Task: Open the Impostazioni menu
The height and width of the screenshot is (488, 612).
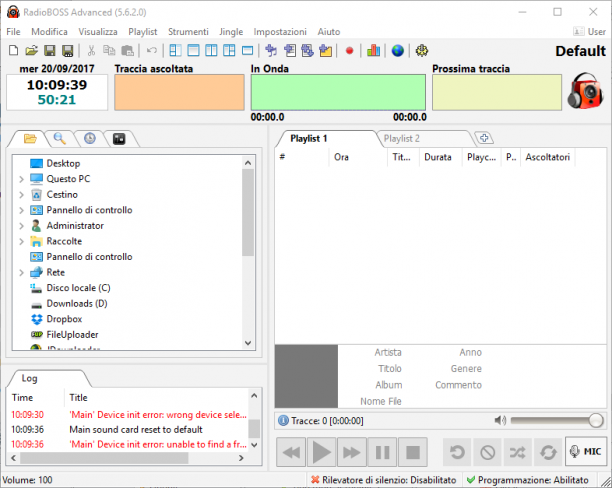Action: pos(280,32)
